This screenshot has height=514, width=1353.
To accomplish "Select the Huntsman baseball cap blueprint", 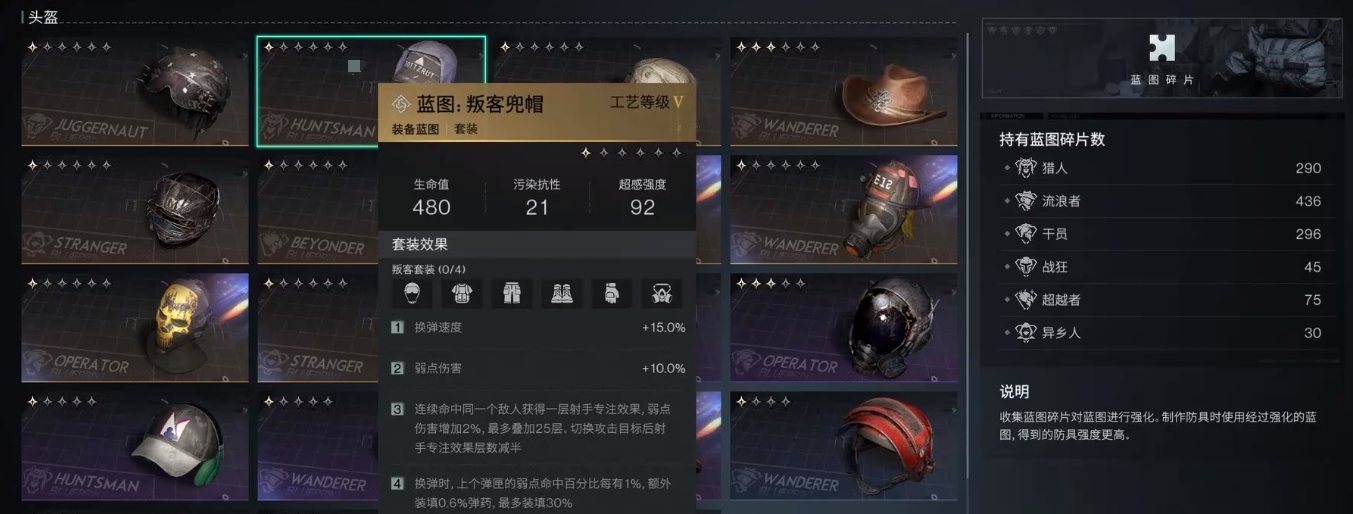I will (x=135, y=446).
